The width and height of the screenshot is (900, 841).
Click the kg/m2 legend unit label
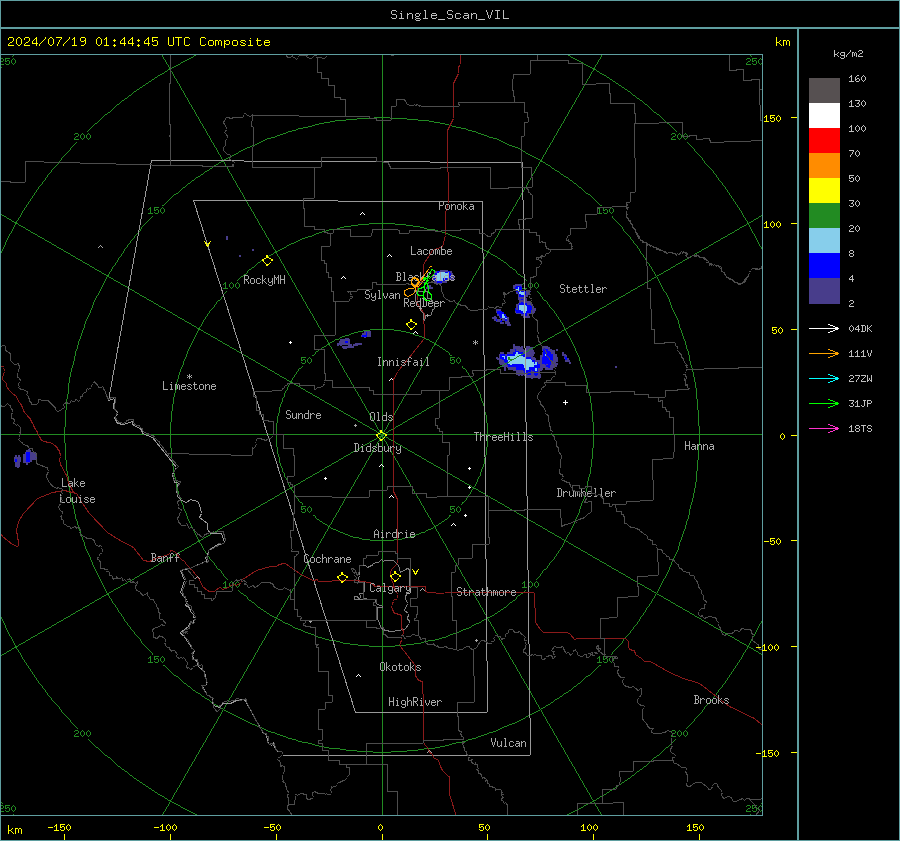point(848,54)
